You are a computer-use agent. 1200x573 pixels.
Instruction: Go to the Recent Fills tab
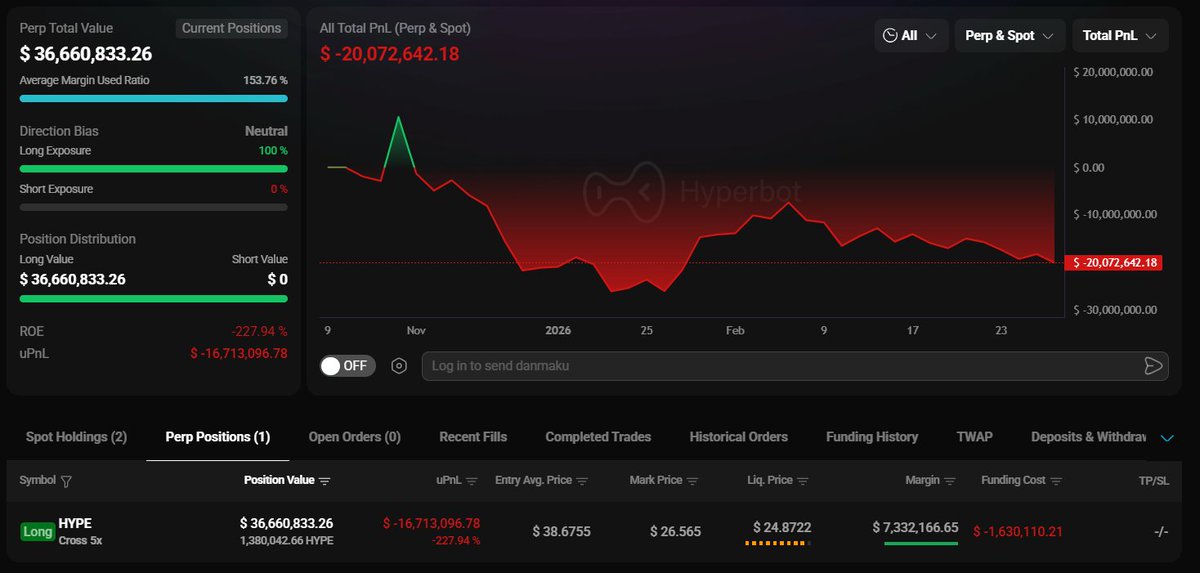click(473, 437)
